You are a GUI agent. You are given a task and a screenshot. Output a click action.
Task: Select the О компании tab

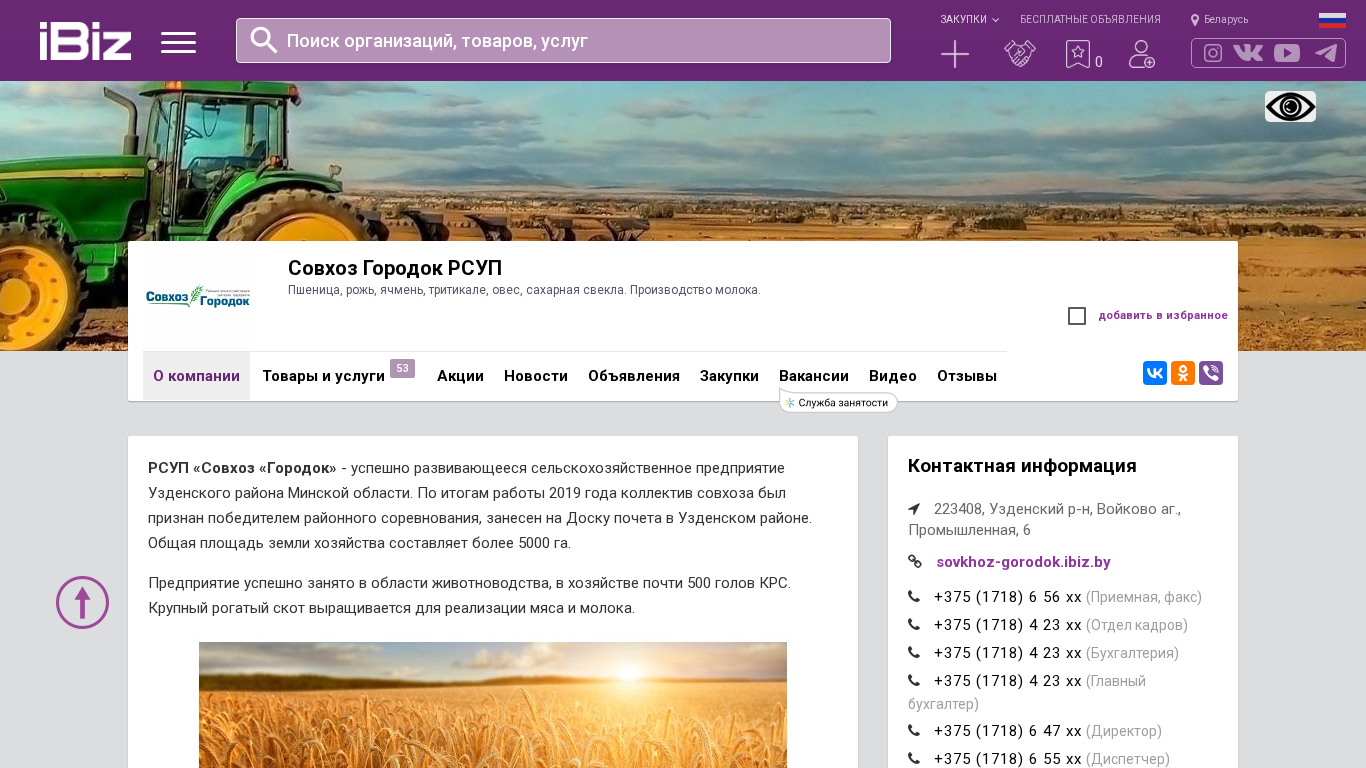click(196, 376)
